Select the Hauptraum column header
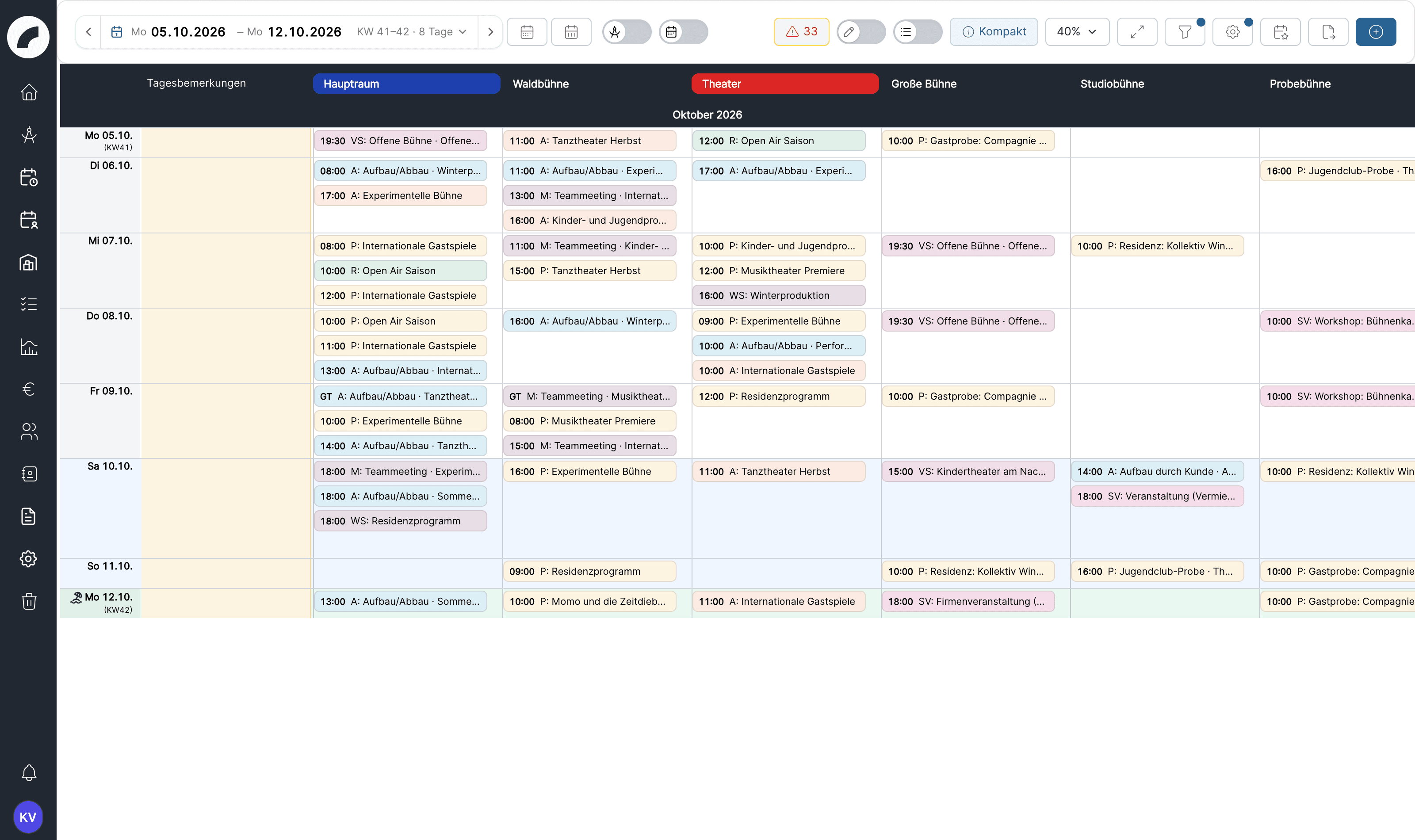 (406, 84)
